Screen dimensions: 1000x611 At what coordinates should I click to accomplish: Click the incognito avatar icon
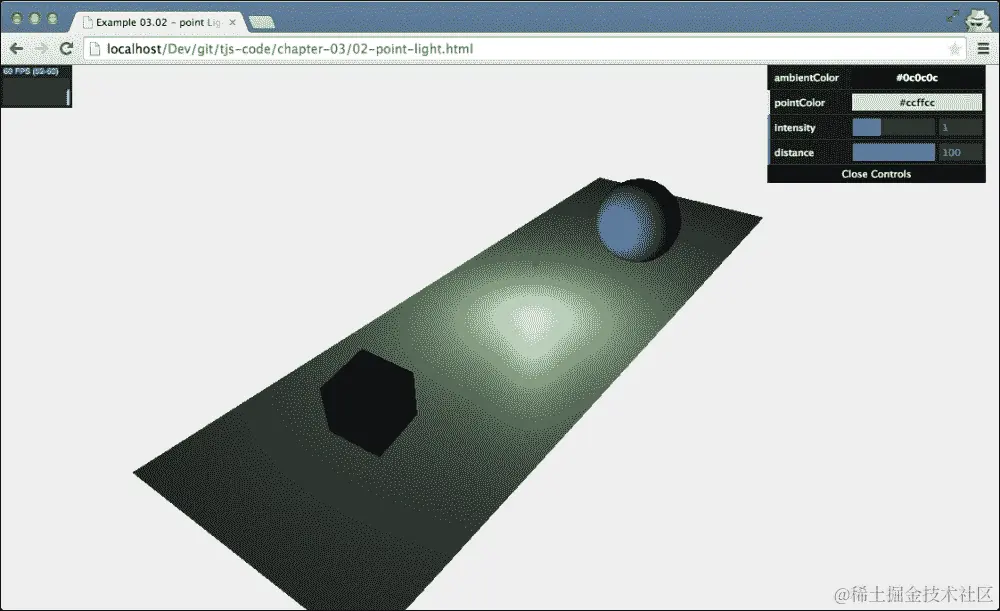point(978,19)
